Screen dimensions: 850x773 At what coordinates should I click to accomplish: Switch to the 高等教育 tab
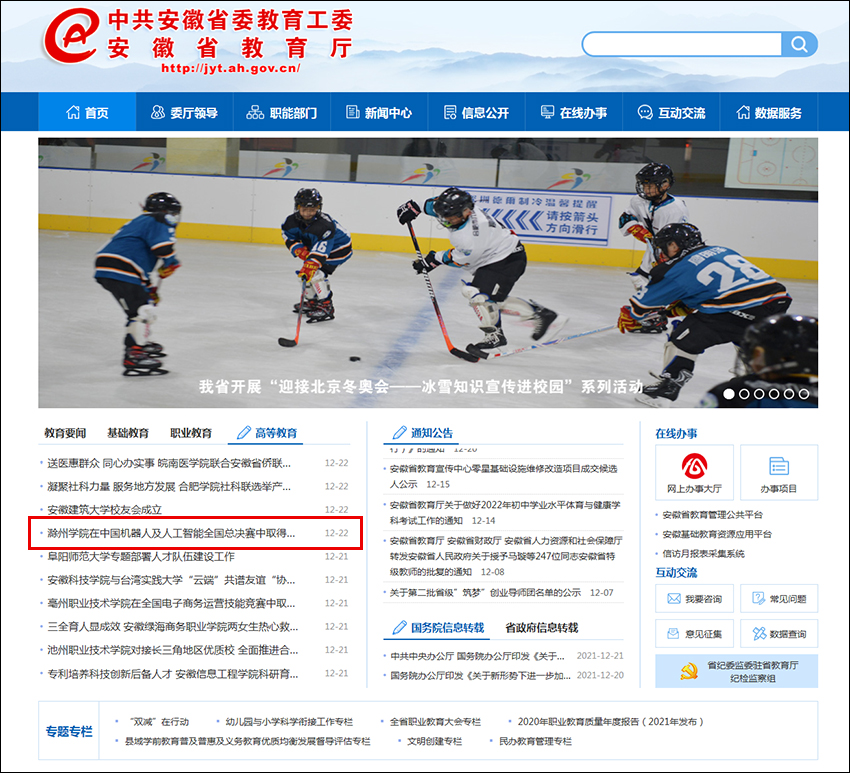[x=267, y=433]
